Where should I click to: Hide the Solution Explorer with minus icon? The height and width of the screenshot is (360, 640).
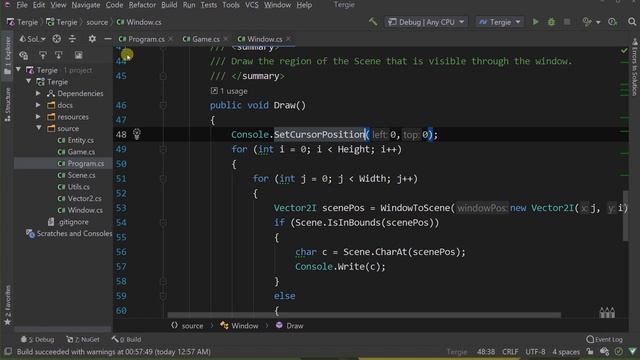click(x=107, y=39)
